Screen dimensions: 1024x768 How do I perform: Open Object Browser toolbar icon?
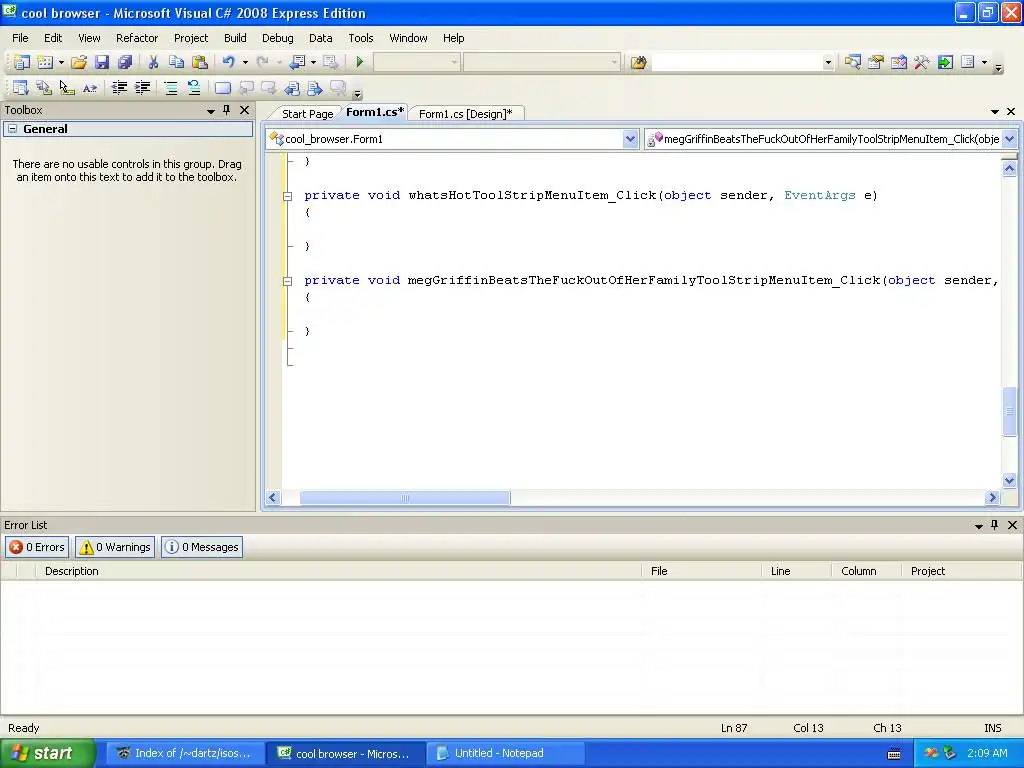click(899, 62)
